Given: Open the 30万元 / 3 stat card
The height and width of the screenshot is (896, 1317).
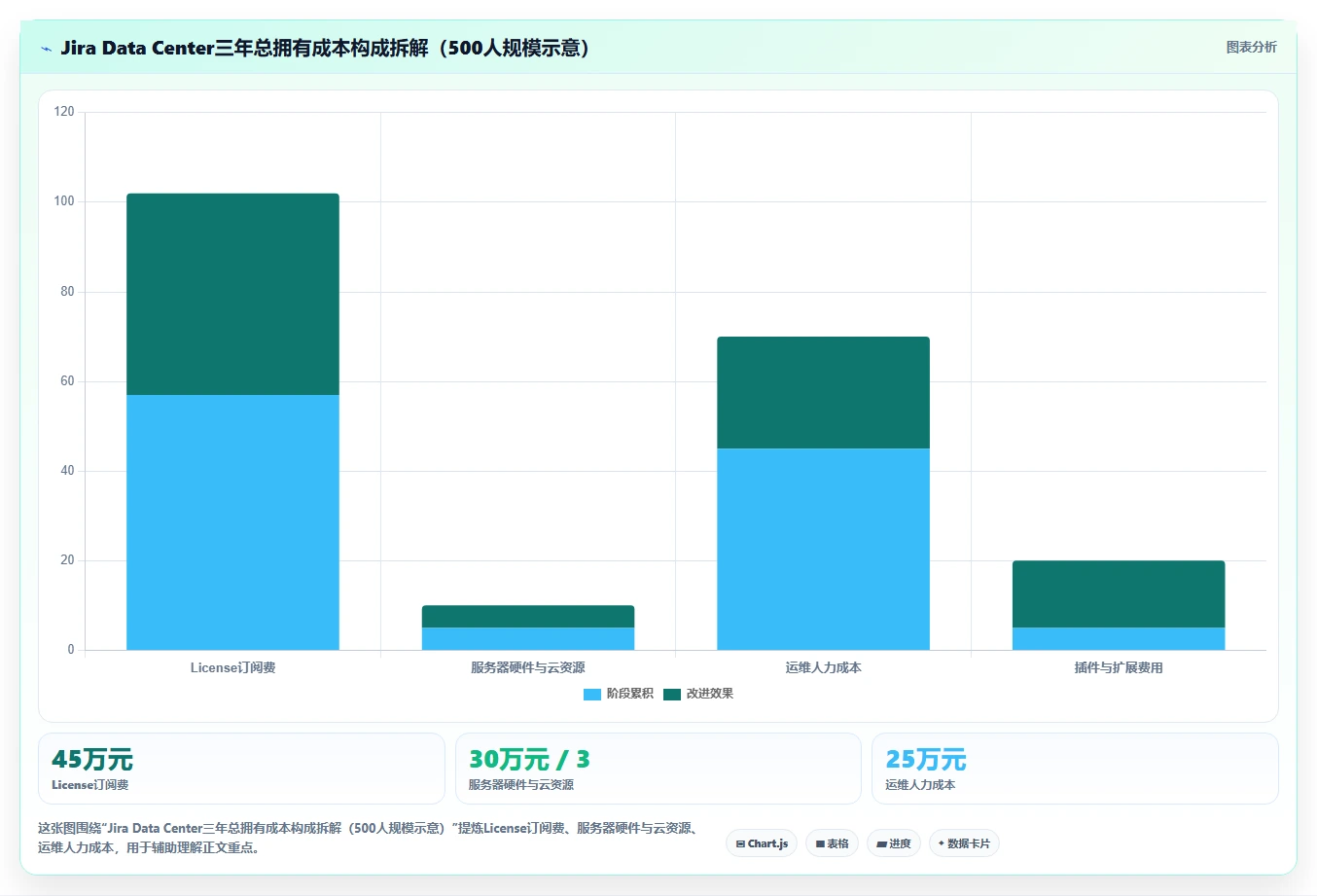Looking at the screenshot, I should coord(658,769).
